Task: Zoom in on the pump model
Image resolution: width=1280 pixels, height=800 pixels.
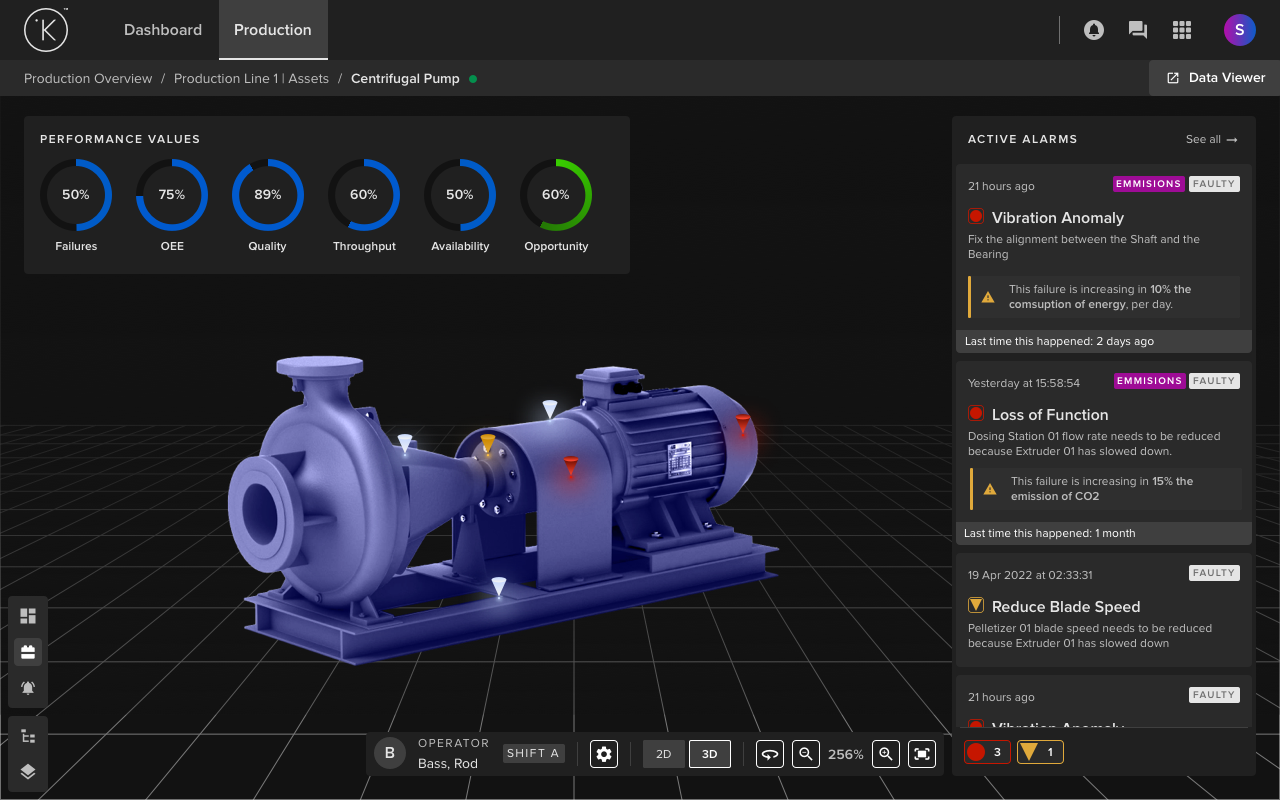Action: pos(885,754)
